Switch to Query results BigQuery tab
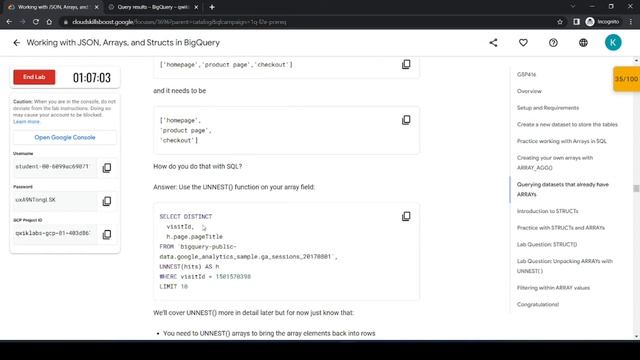The image size is (640, 360). click(x=153, y=7)
